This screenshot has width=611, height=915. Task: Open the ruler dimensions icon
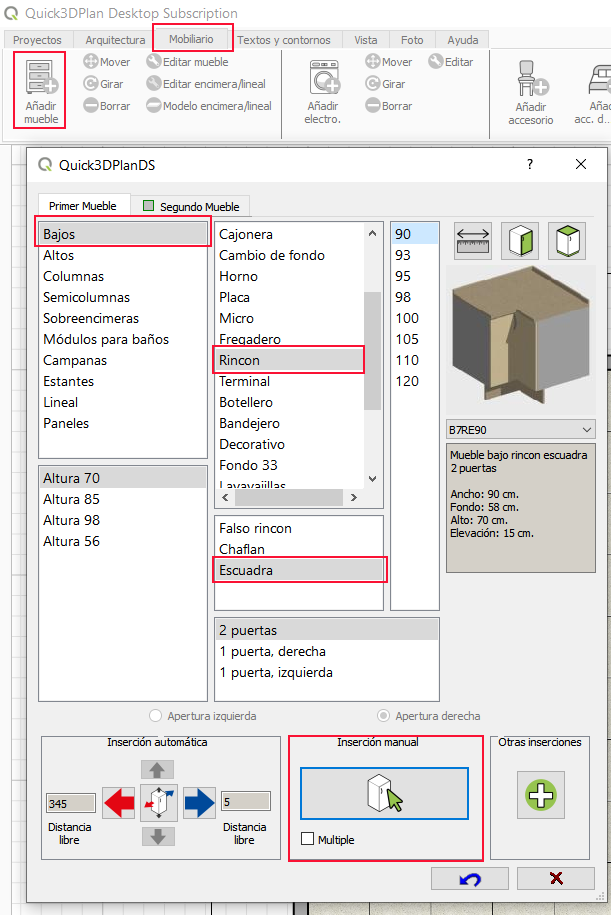pos(473,241)
